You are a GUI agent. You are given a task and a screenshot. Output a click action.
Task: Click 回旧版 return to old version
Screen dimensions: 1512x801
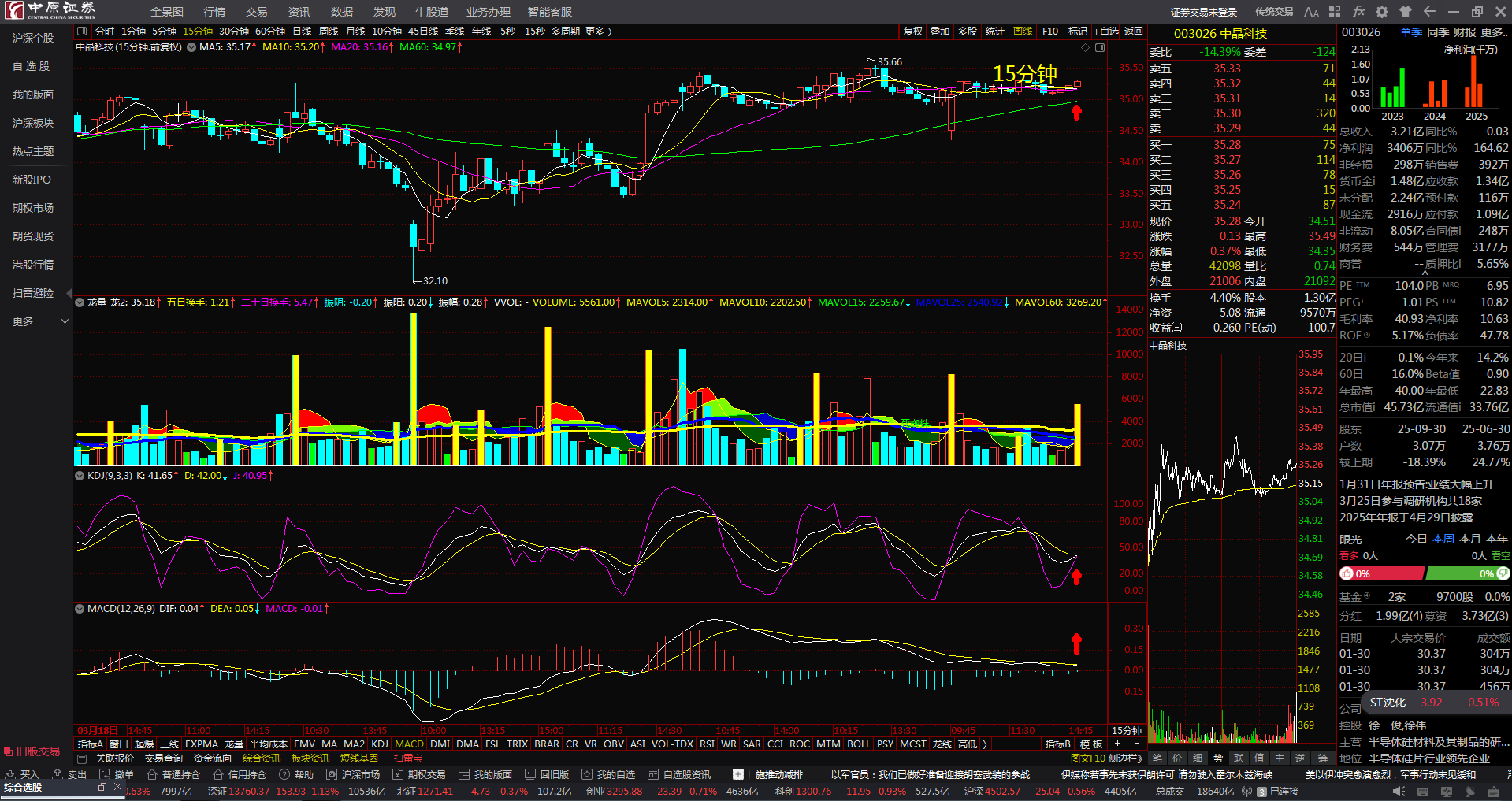(x=547, y=774)
